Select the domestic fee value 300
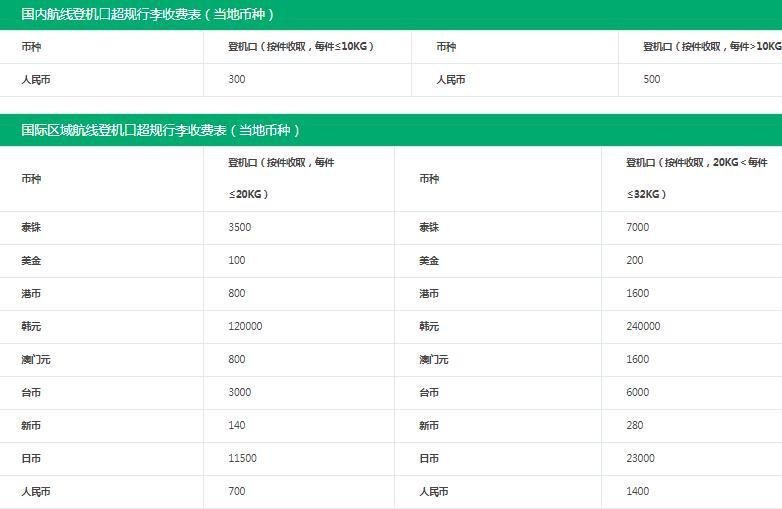The width and height of the screenshot is (782, 509). coord(237,79)
